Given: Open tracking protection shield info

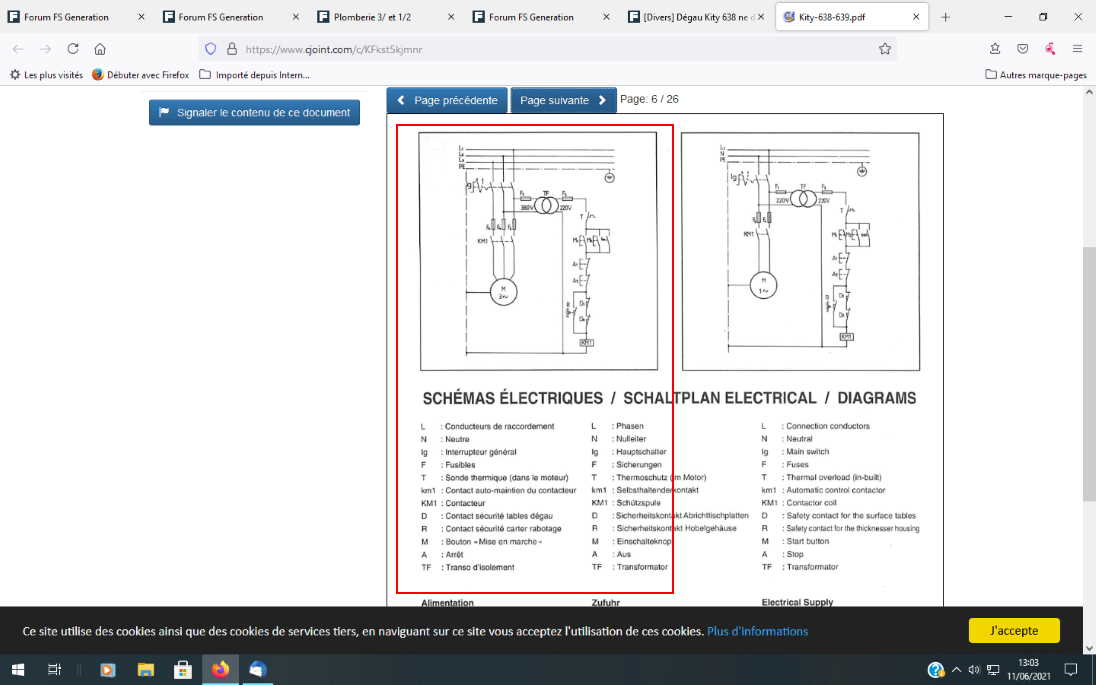Looking at the screenshot, I should tap(210, 49).
